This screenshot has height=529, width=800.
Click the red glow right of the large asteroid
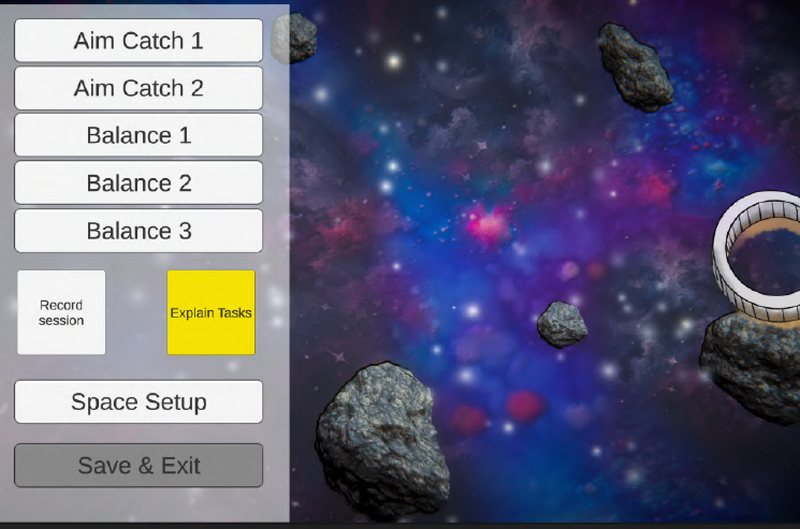(523, 406)
